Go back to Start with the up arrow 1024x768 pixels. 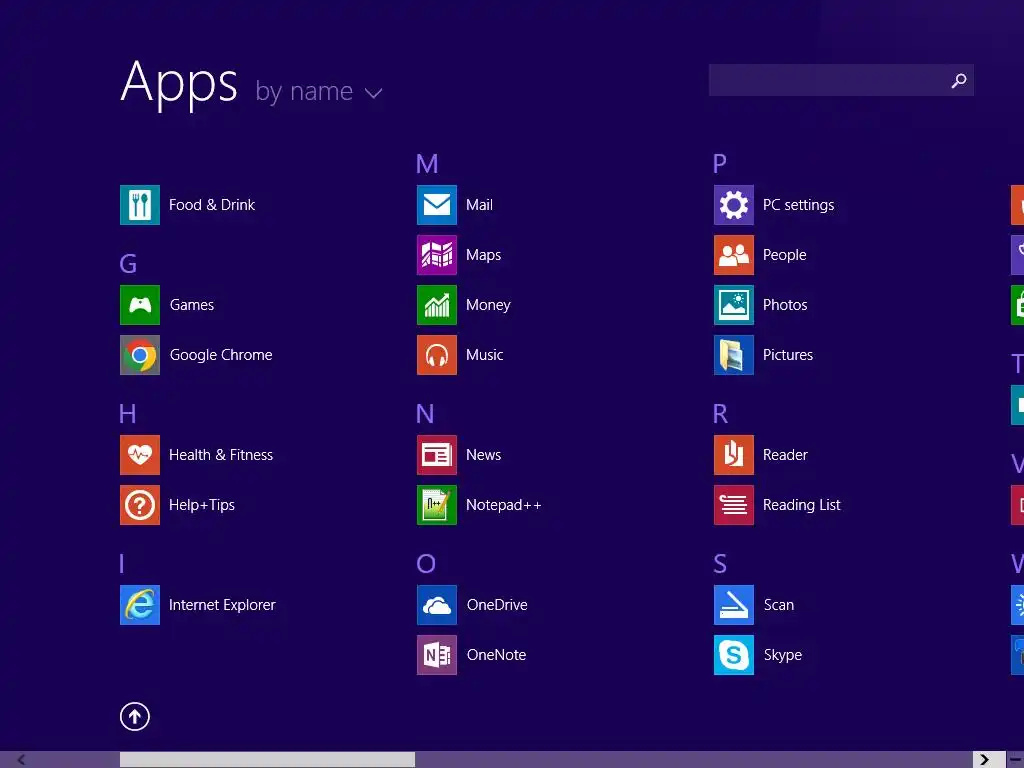coord(135,716)
